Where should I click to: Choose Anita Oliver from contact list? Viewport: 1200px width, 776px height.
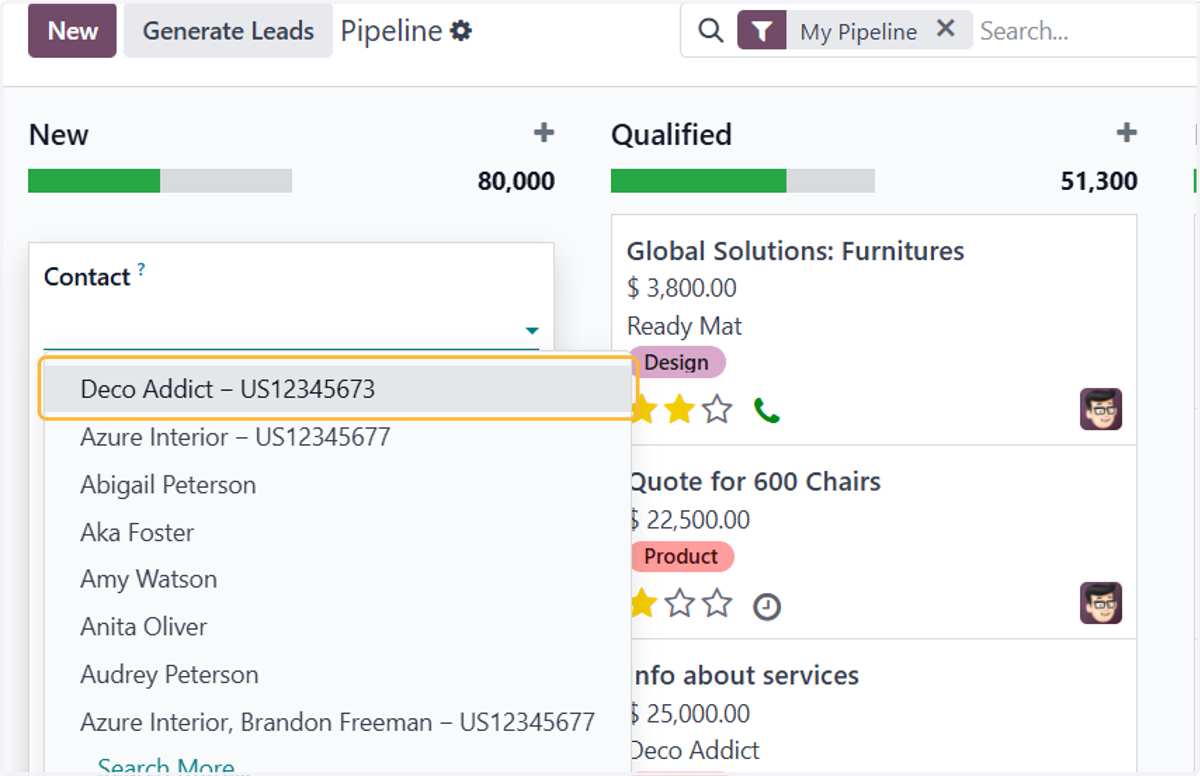coord(336,627)
